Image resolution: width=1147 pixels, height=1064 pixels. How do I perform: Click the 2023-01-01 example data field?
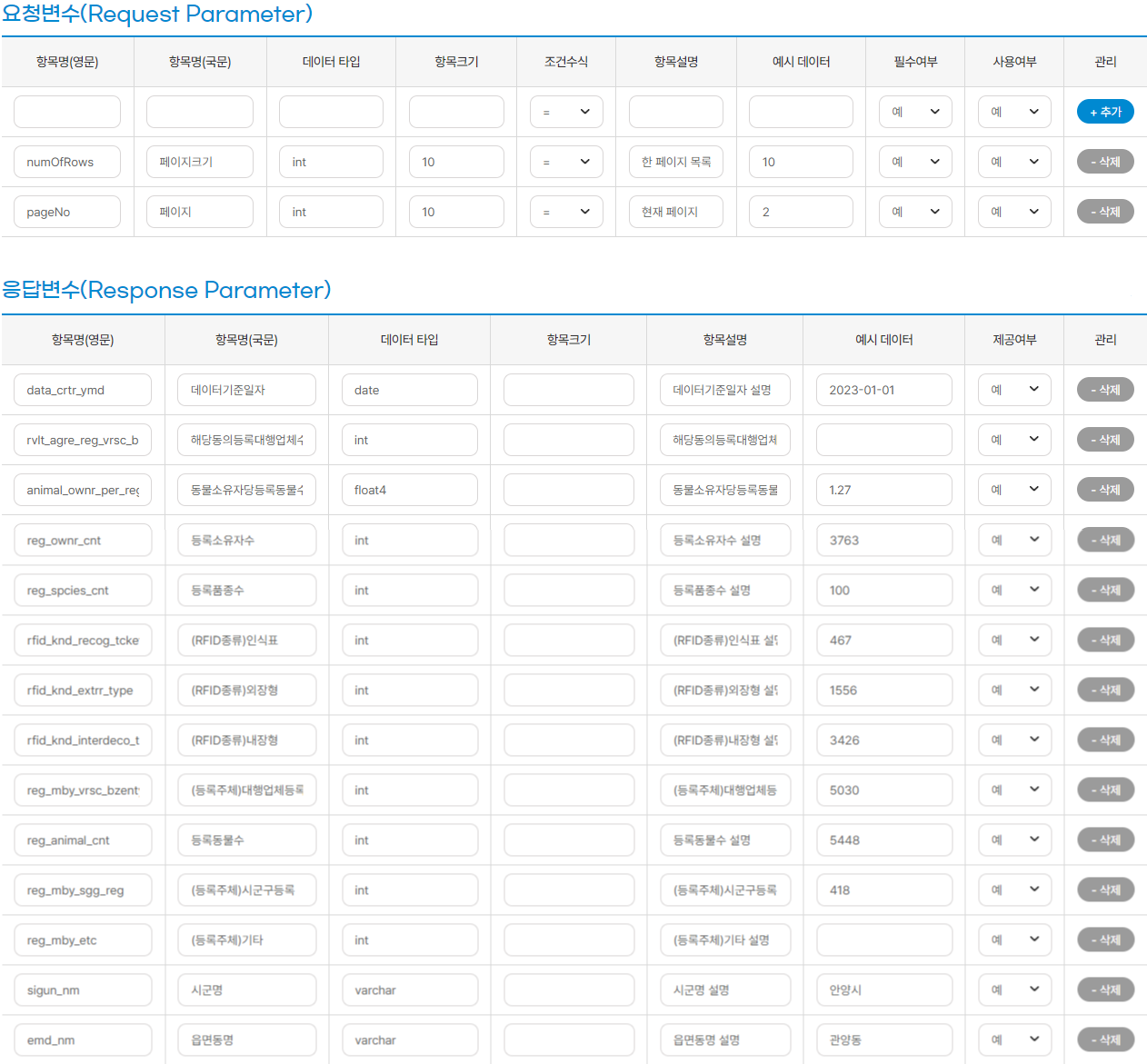coord(884,390)
